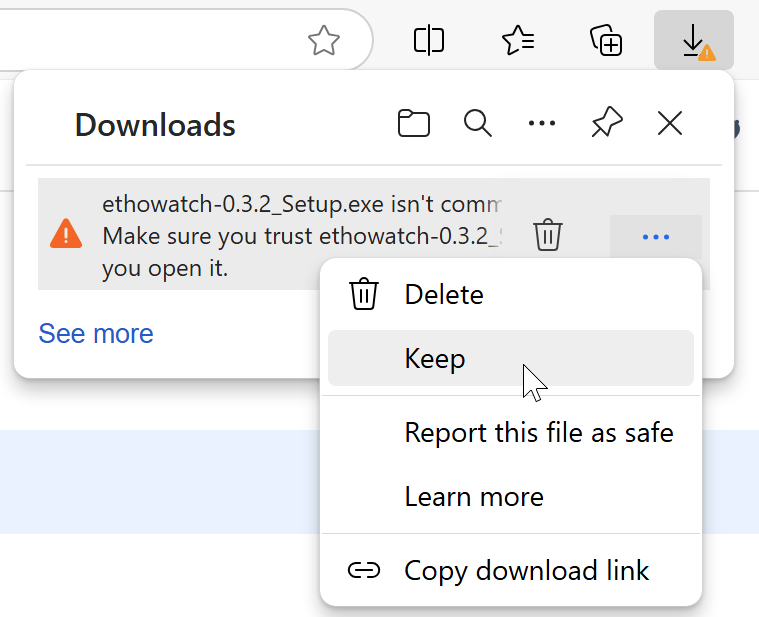This screenshot has height=617, width=759.
Task: Open the downloads folder from the panel header
Action: coord(414,124)
